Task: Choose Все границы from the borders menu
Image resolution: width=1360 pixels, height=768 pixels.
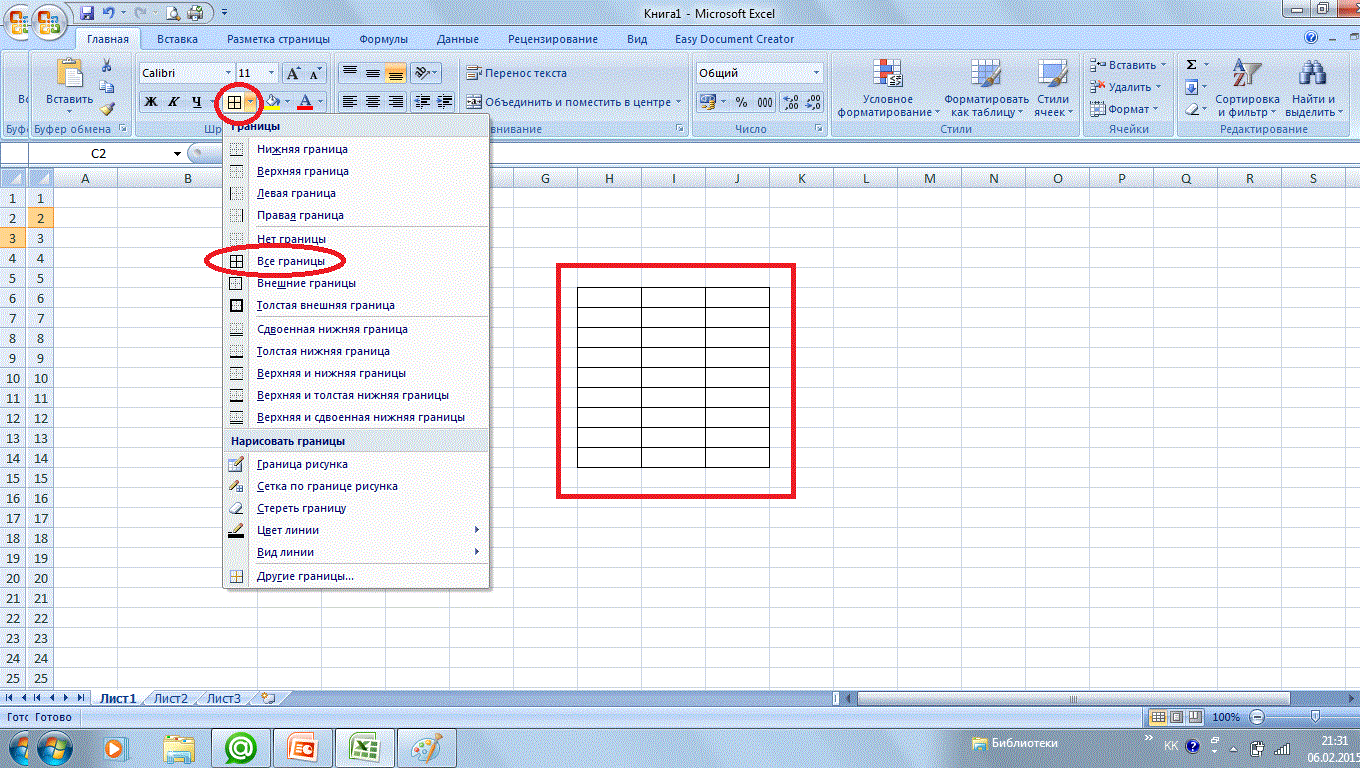Action: (x=355, y=261)
